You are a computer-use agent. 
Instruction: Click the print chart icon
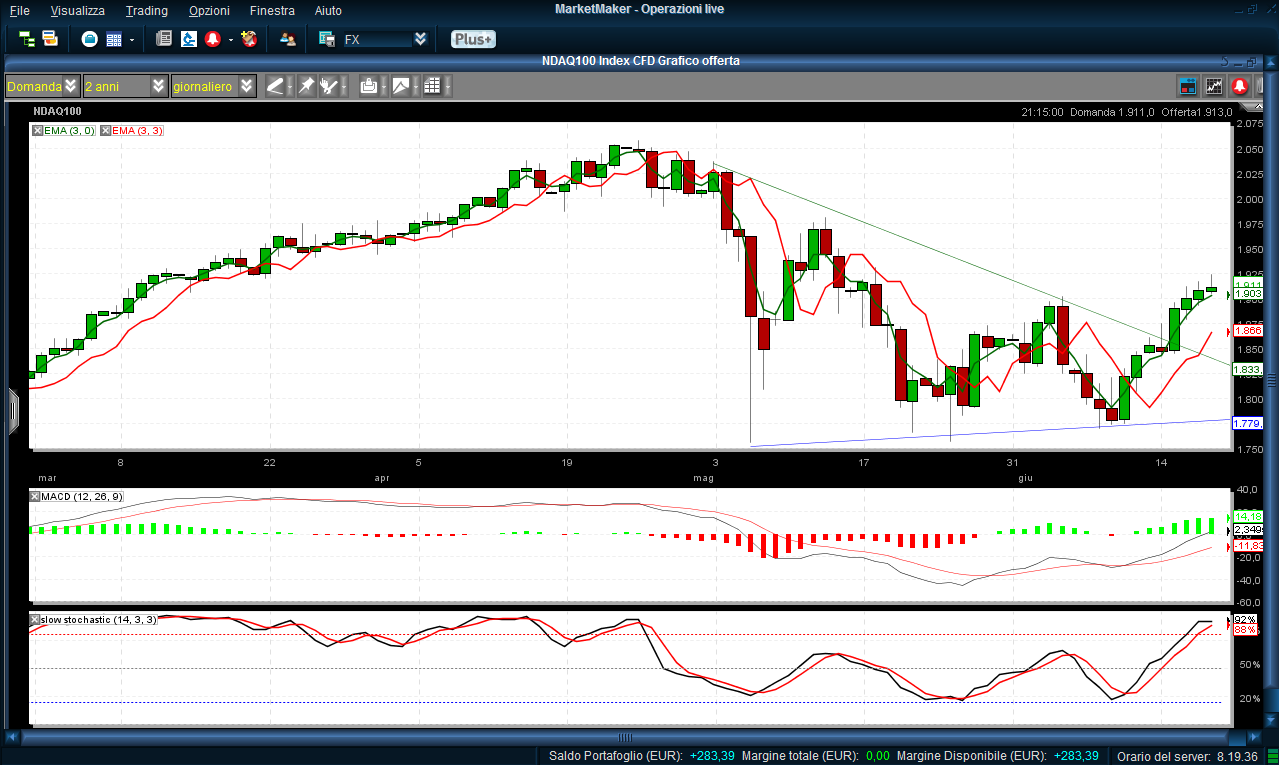(369, 87)
